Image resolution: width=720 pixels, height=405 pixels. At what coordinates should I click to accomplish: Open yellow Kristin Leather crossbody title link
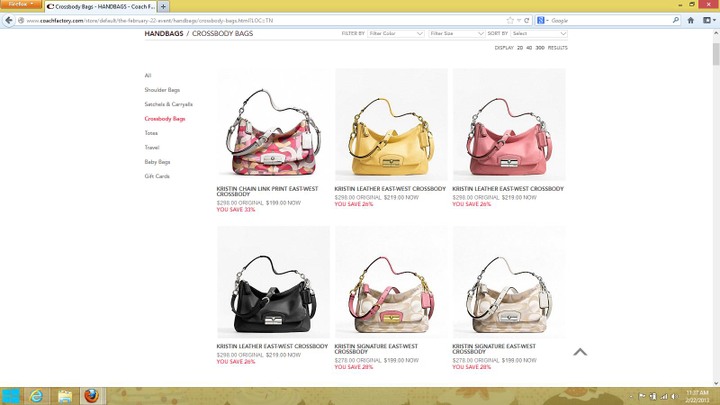390,189
